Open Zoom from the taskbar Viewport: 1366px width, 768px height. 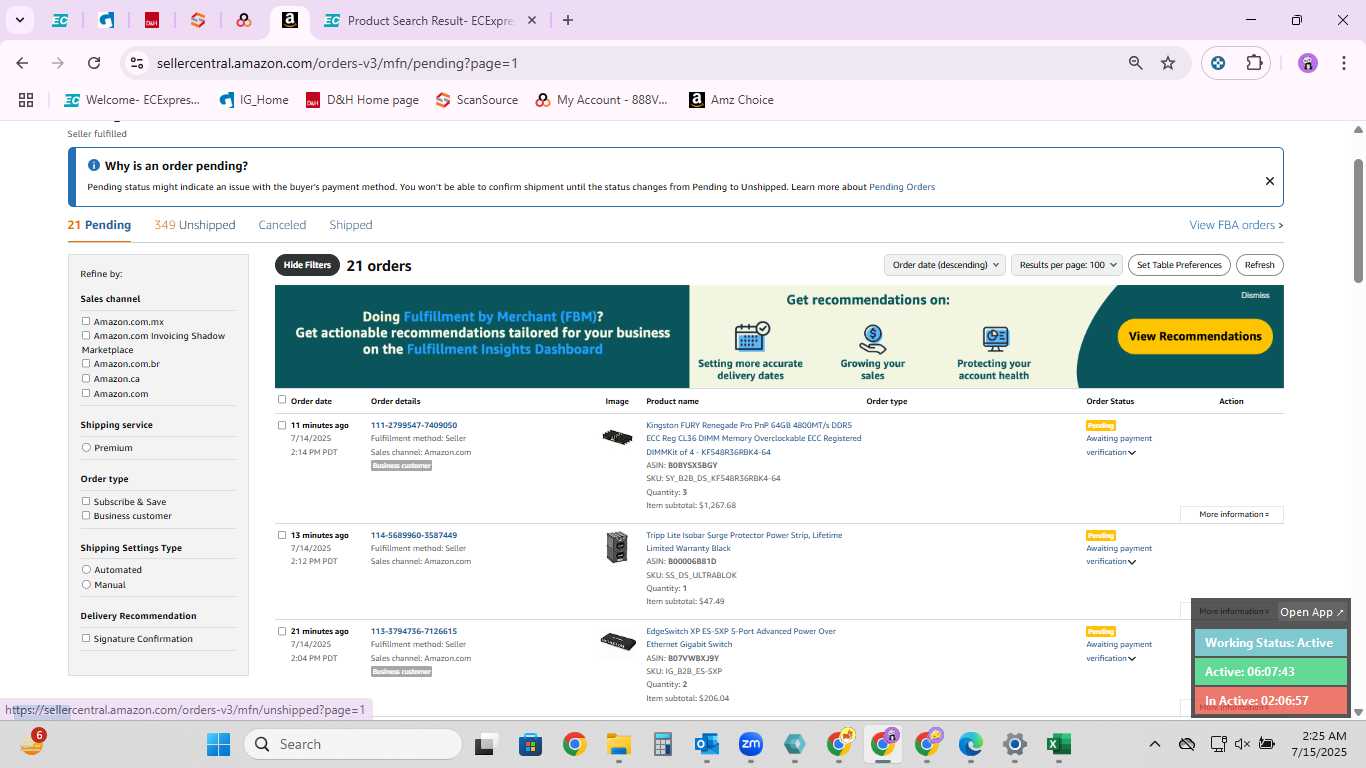tap(750, 744)
